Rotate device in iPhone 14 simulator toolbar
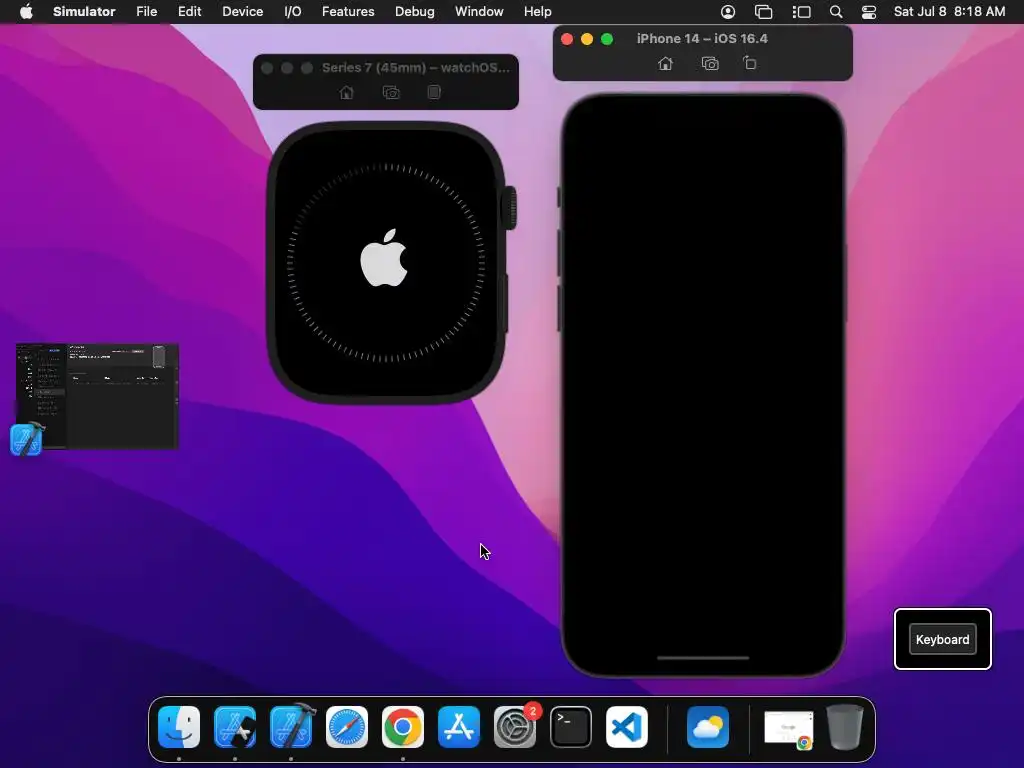 [x=750, y=63]
